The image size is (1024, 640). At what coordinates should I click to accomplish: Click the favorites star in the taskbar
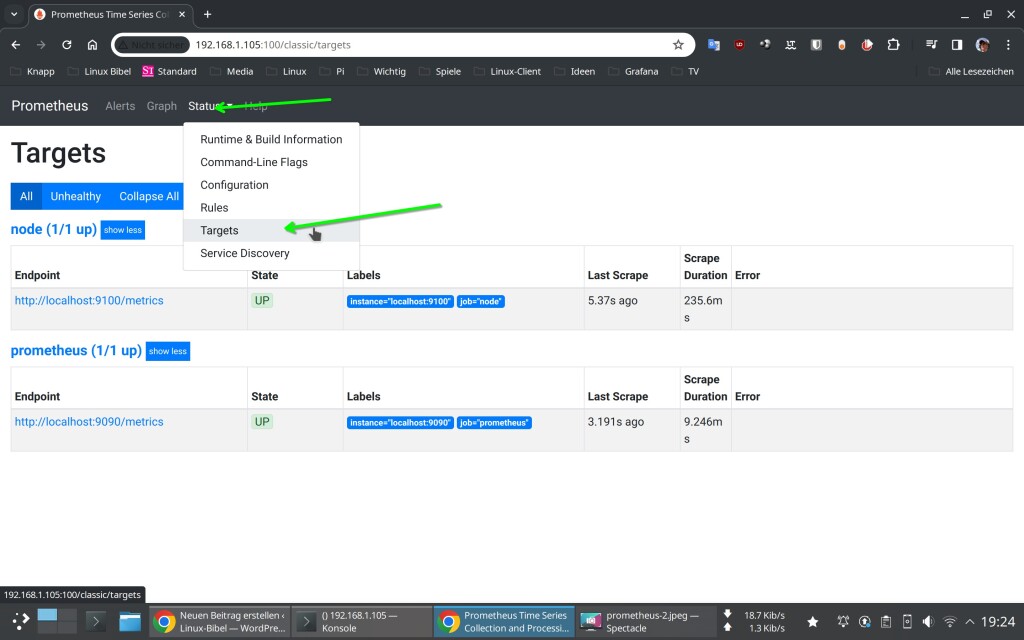pos(812,622)
